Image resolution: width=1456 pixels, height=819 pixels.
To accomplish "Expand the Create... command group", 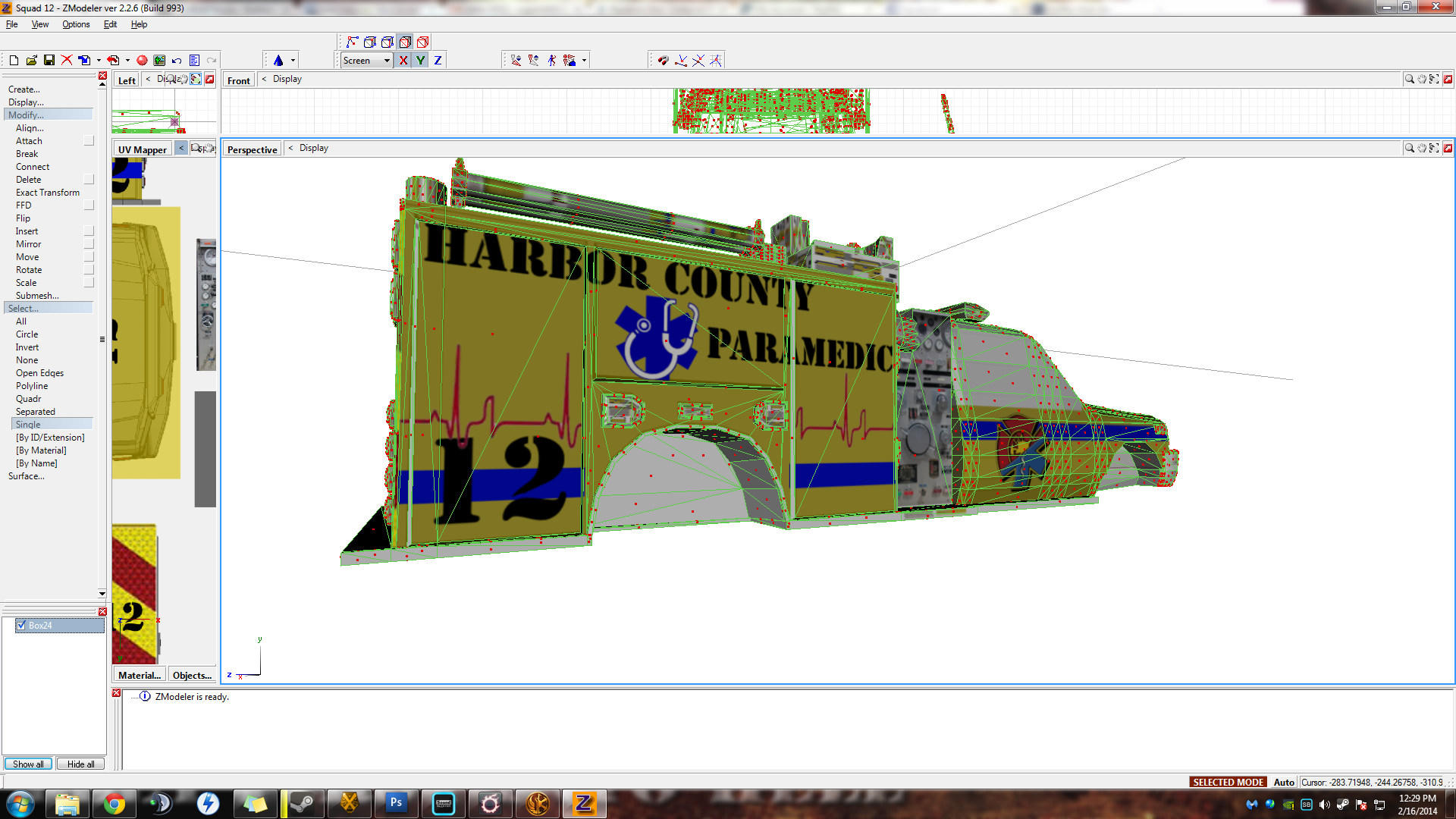I will coord(24,89).
